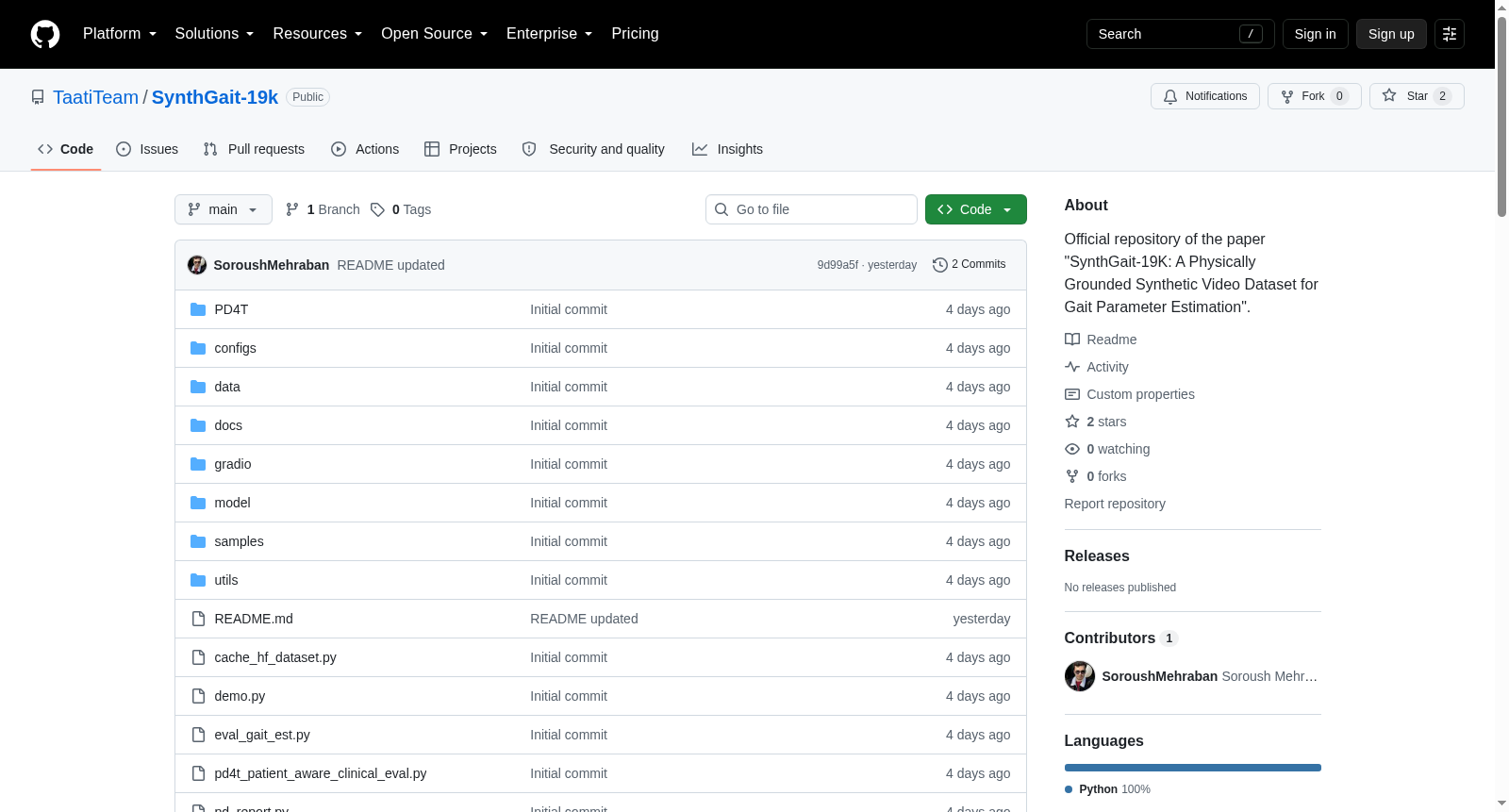This screenshot has width=1509, height=812.
Task: View the 2 Commits history
Action: click(x=970, y=265)
